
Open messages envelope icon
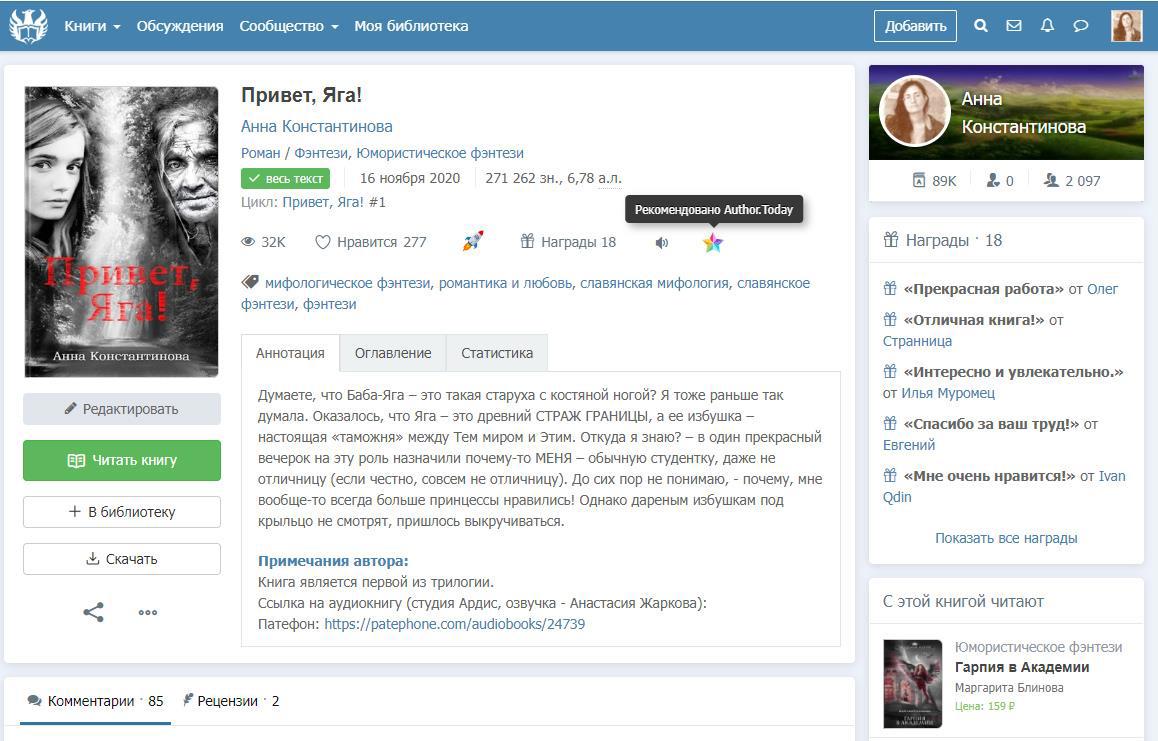[1014, 26]
